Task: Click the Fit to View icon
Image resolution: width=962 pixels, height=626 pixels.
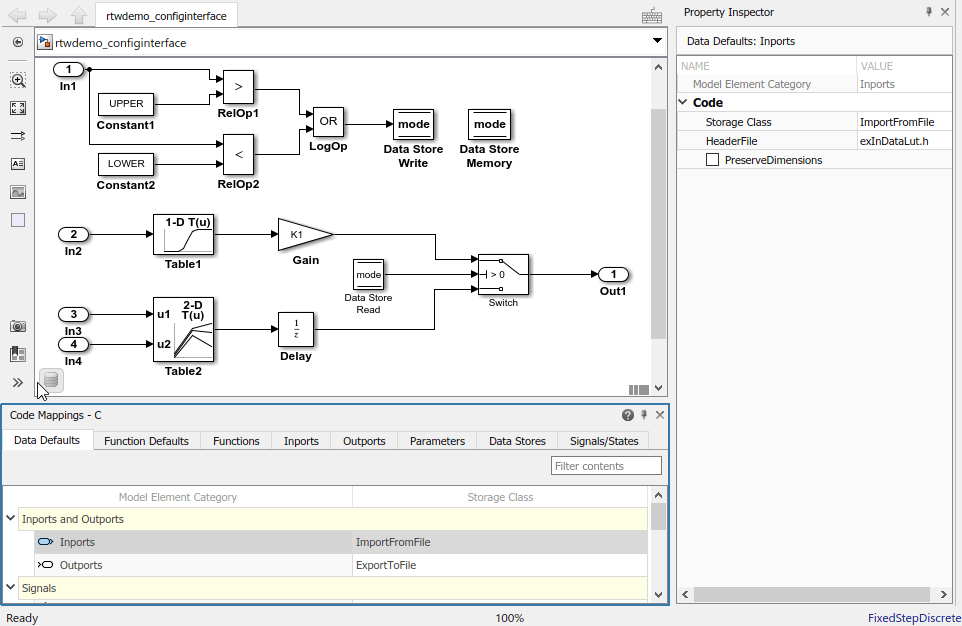Action: tap(17, 109)
